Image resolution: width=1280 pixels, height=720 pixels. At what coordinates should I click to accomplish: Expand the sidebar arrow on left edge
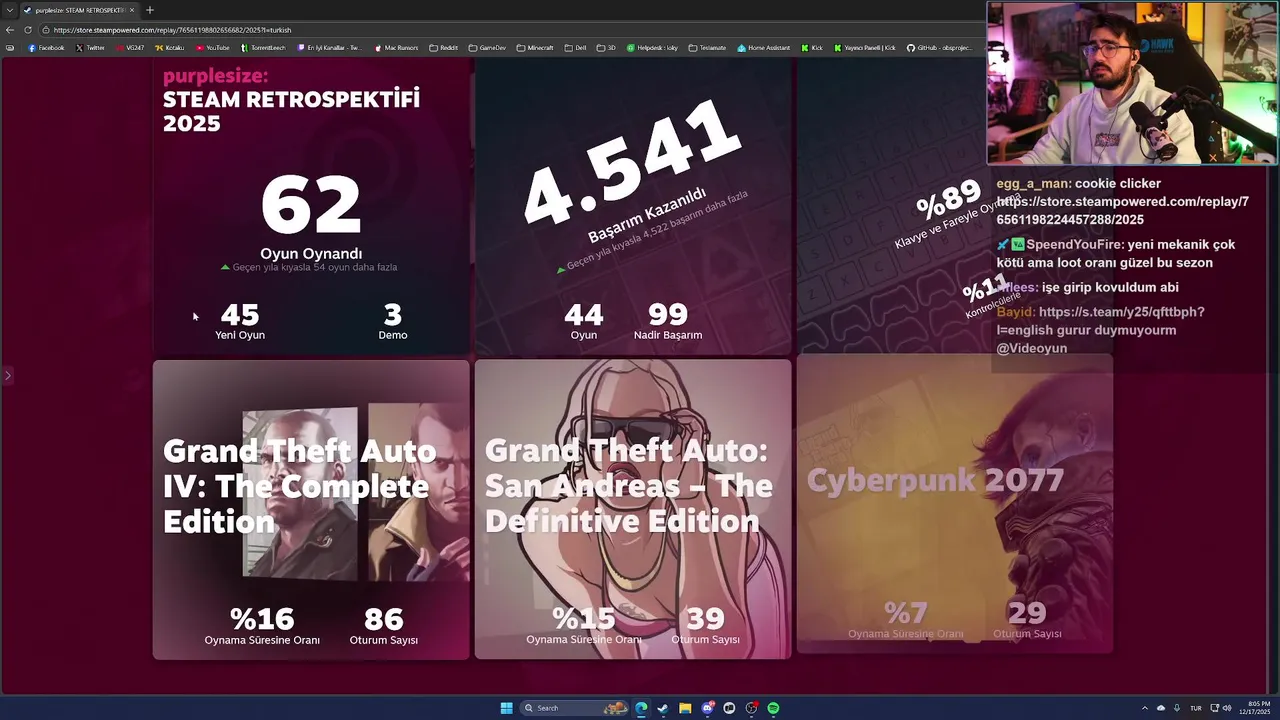click(7, 376)
